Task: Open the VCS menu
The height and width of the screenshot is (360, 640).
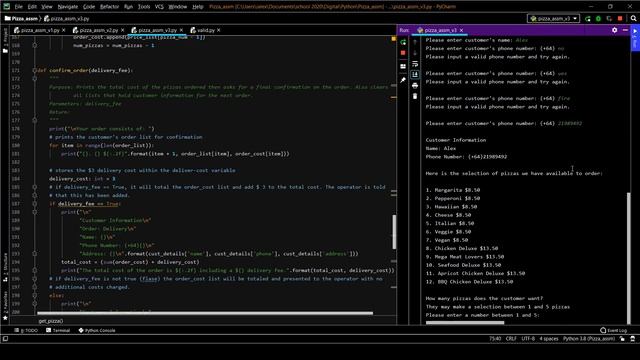Action: point(159,7)
